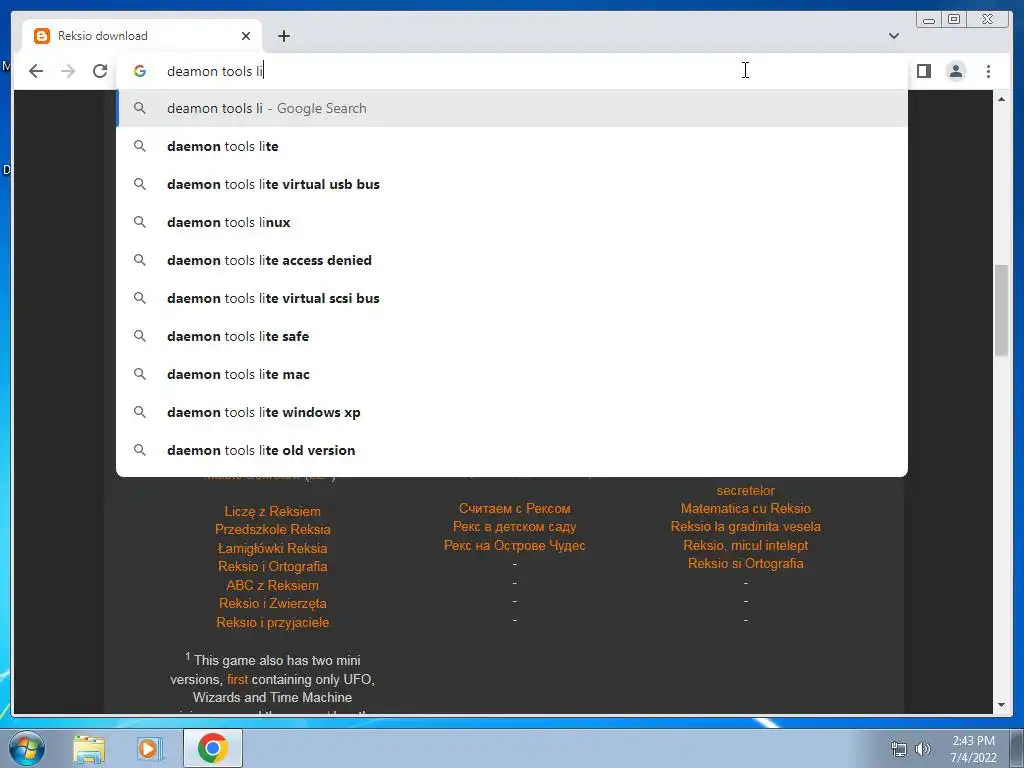
Task: Choose 'daemon tools lite mac' suggestion
Action: pyautogui.click(x=512, y=374)
